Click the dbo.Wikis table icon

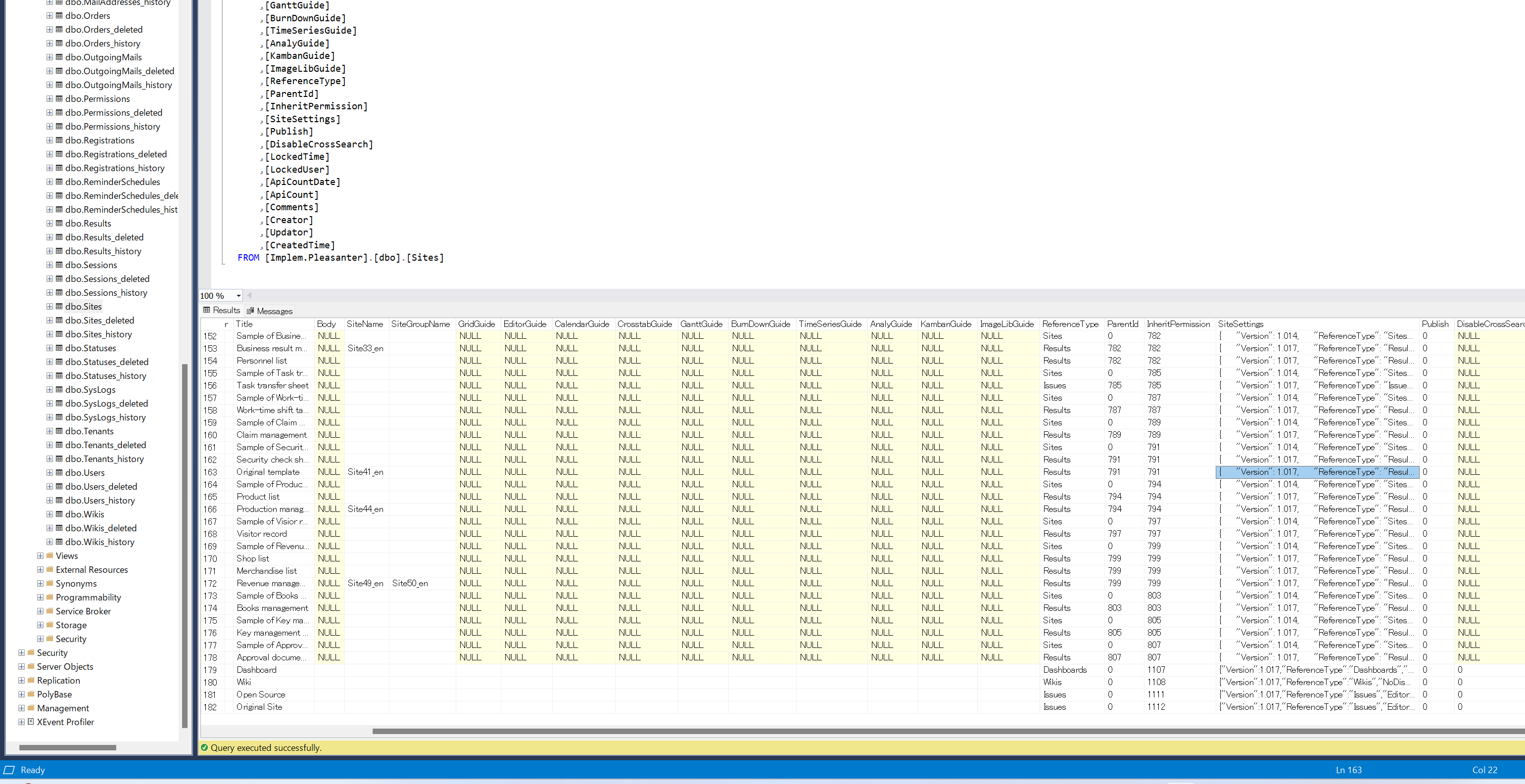tap(59, 514)
